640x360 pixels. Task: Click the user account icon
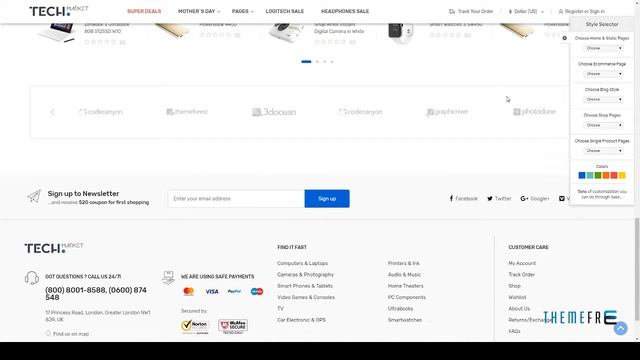(561, 11)
